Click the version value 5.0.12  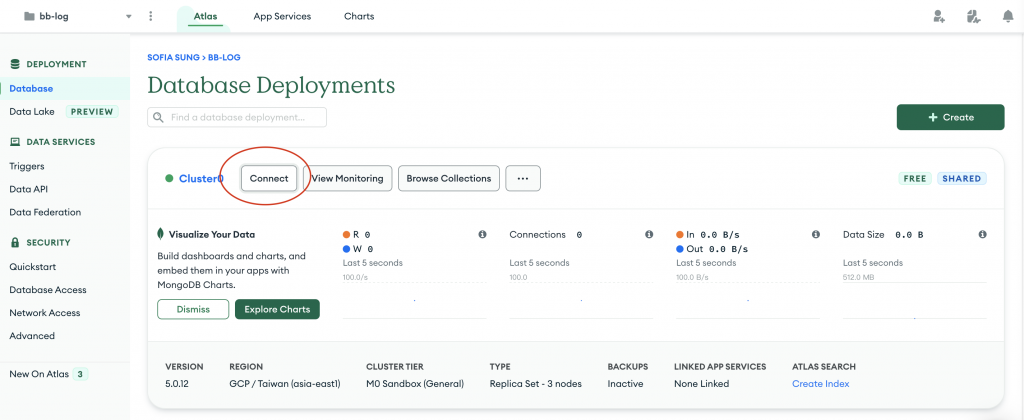tap(179, 384)
